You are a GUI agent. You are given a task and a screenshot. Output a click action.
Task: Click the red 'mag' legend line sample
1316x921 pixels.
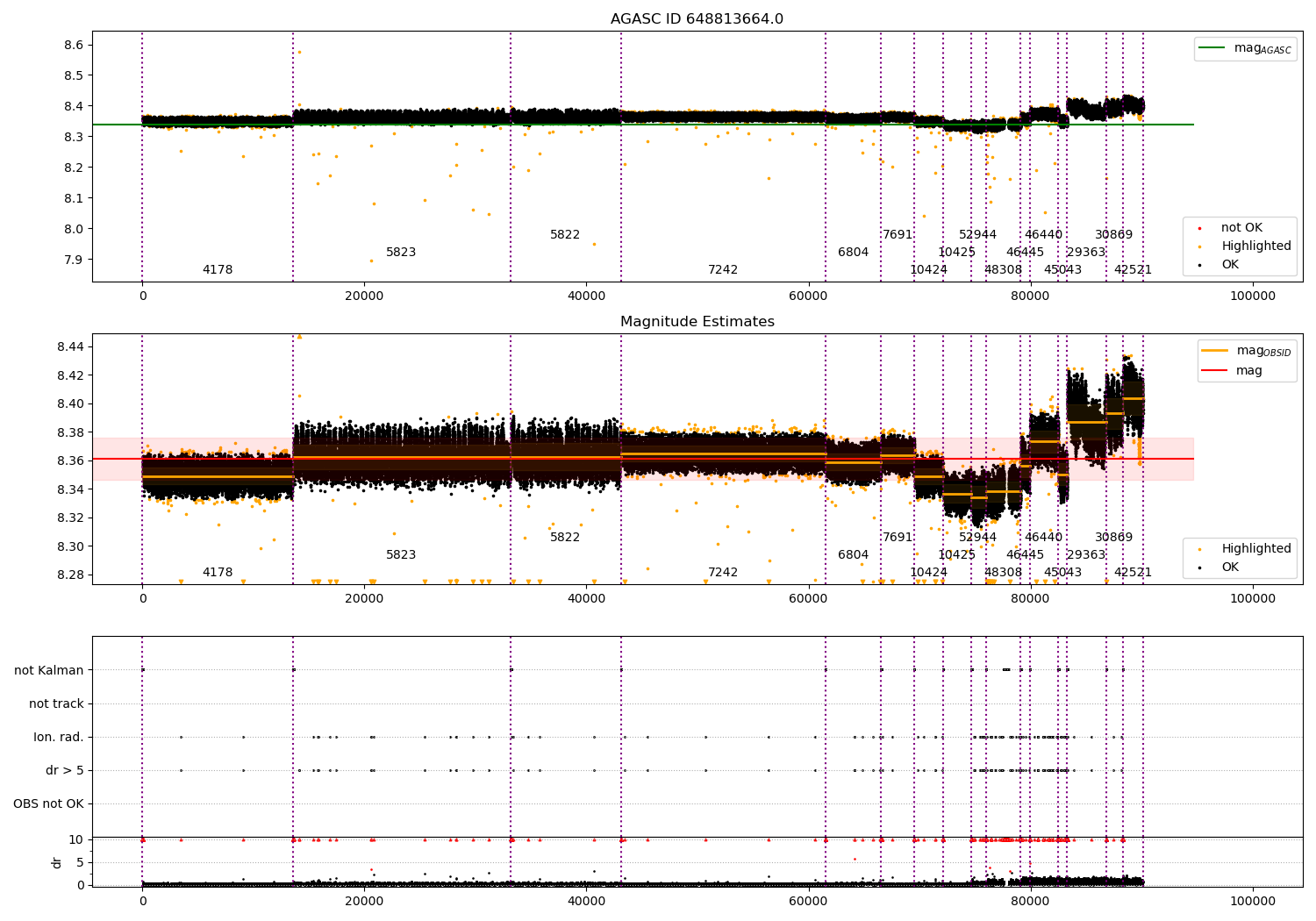click(x=1215, y=371)
